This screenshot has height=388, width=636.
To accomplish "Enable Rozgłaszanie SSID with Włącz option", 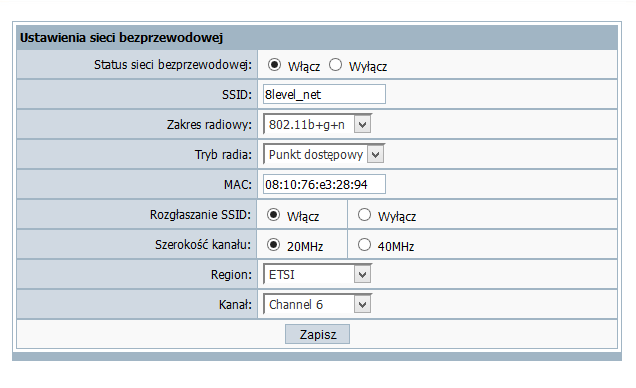I will click(273, 215).
